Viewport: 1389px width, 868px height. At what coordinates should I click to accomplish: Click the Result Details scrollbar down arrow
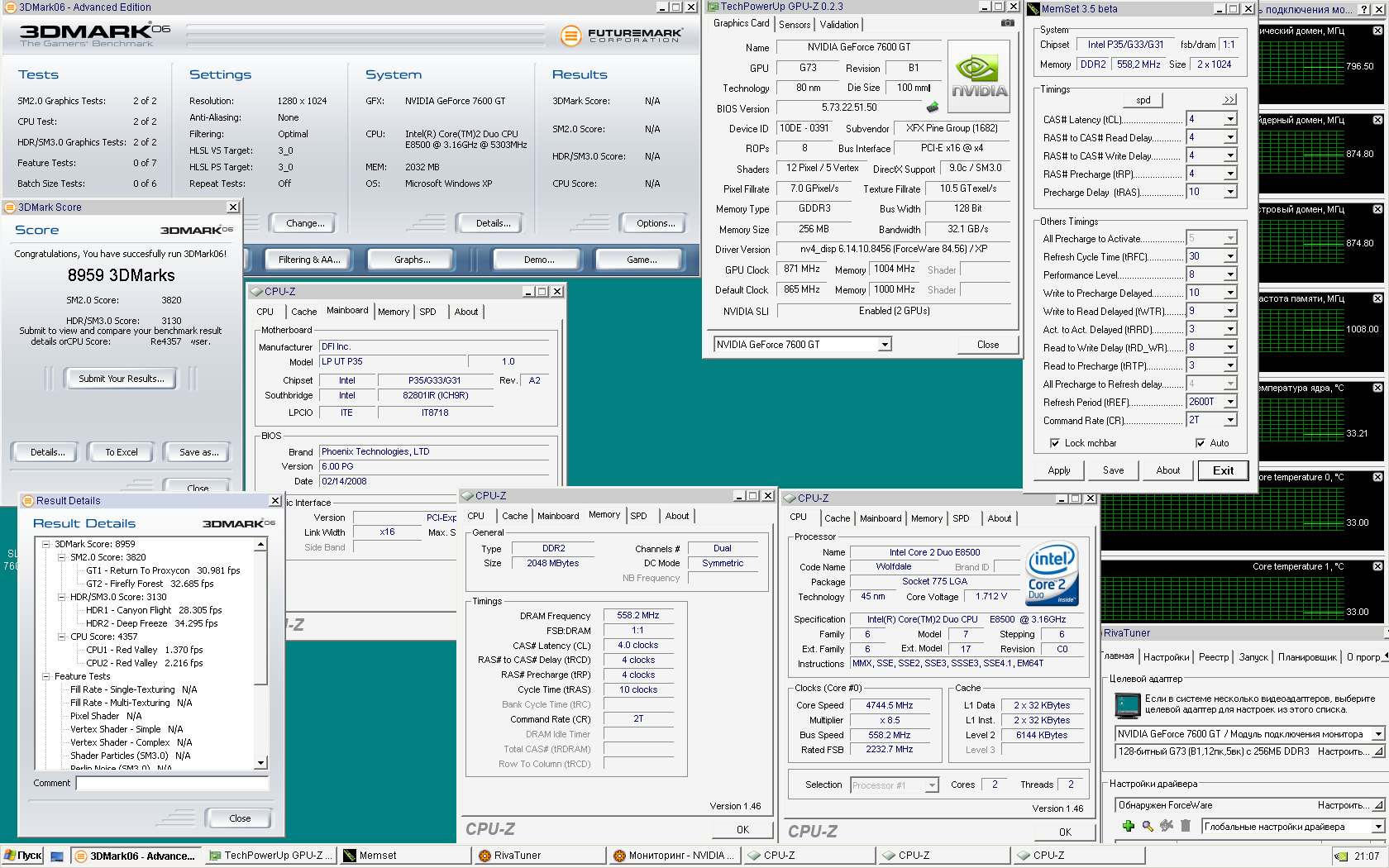pyautogui.click(x=261, y=762)
